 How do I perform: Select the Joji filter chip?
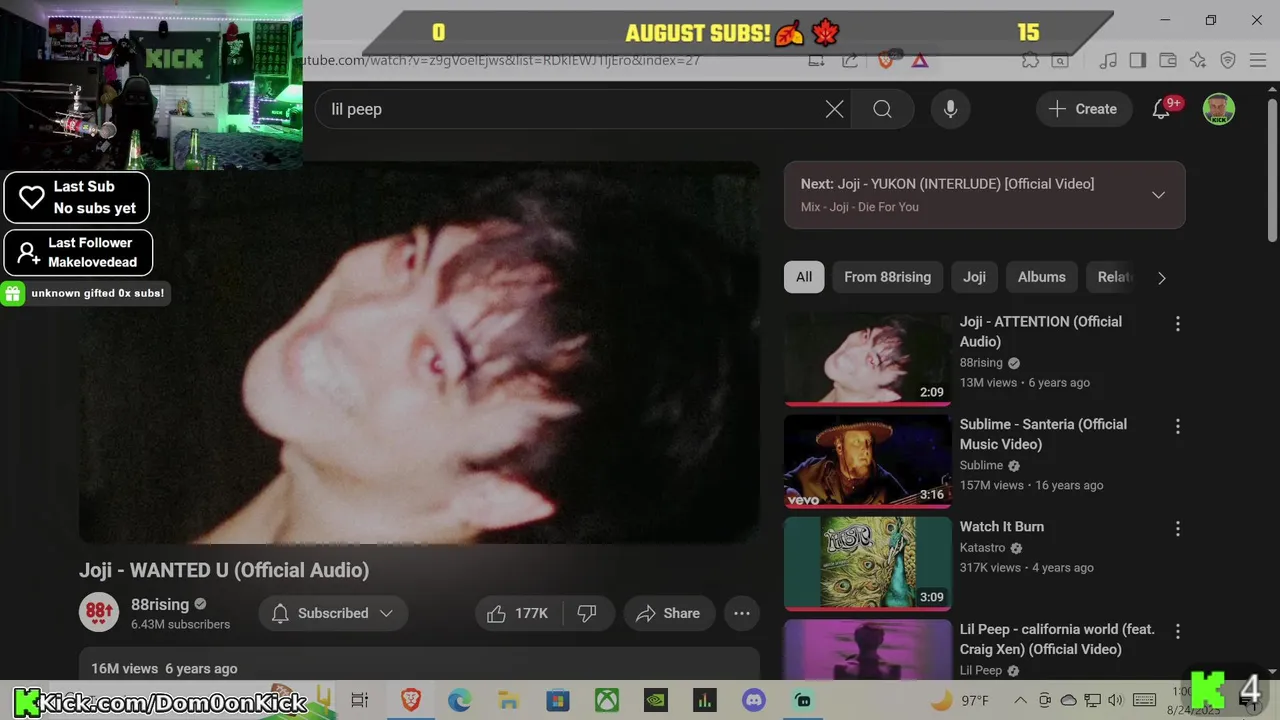[x=974, y=277]
